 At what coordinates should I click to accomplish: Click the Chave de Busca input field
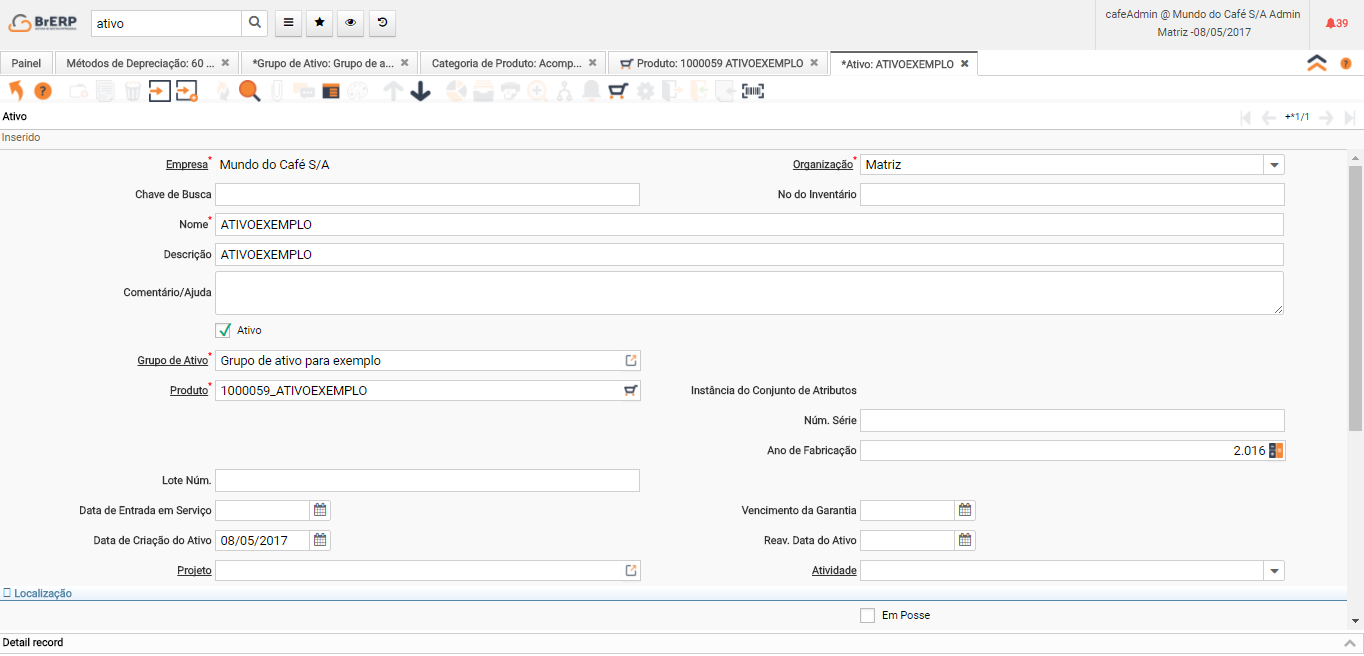[427, 194]
